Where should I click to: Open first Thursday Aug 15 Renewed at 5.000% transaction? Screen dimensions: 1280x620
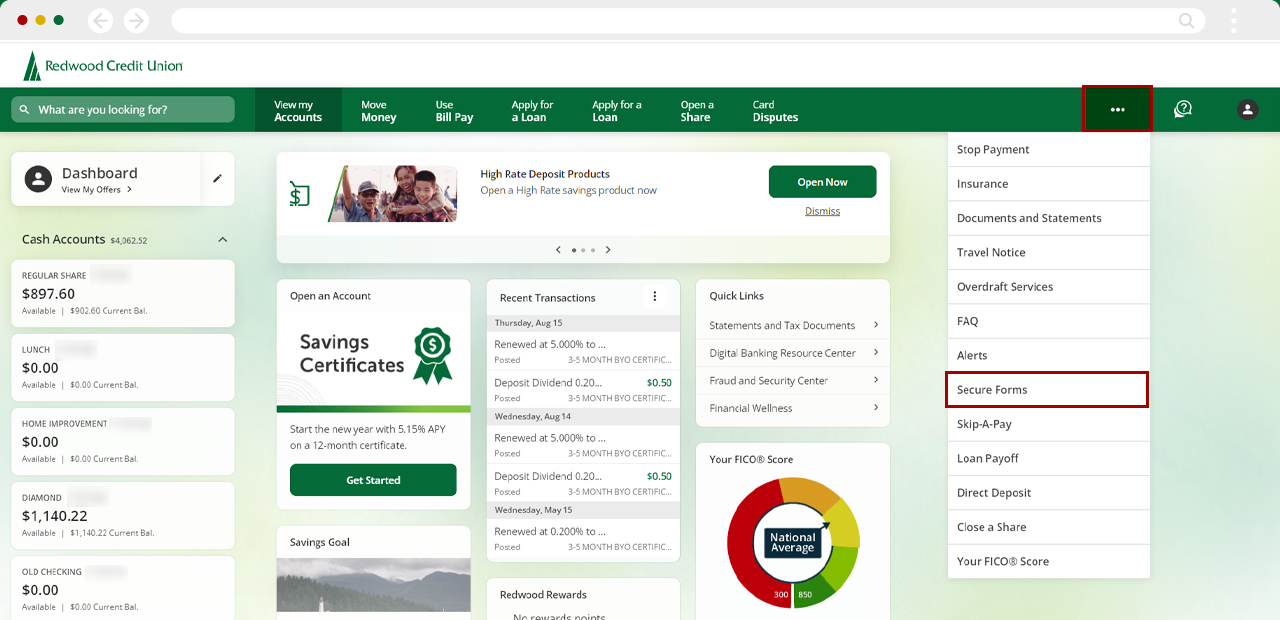[583, 350]
